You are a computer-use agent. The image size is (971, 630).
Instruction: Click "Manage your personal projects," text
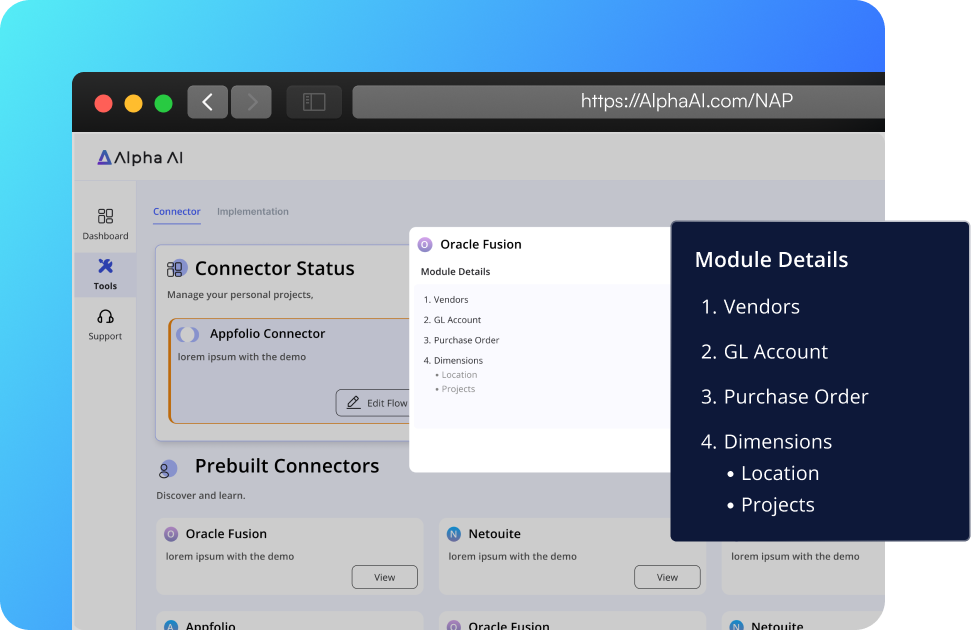click(240, 295)
